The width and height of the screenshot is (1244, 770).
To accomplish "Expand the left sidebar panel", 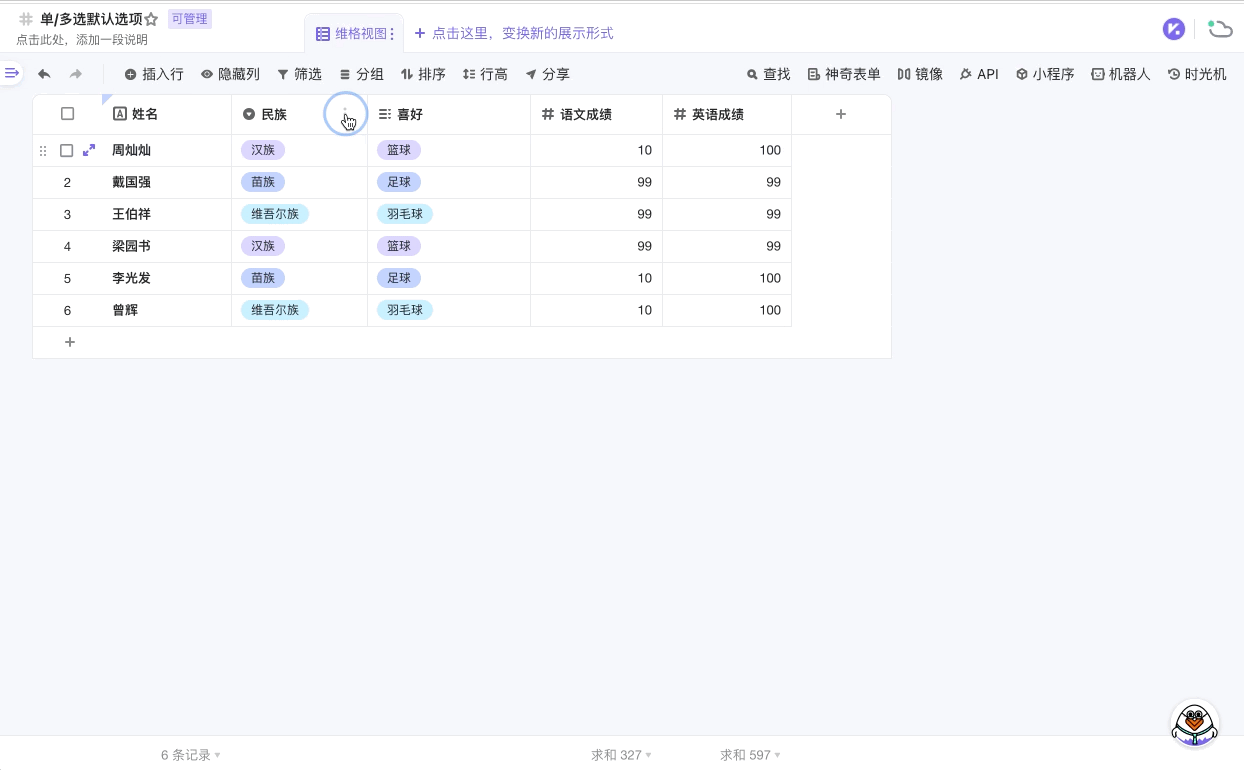I will 11,73.
